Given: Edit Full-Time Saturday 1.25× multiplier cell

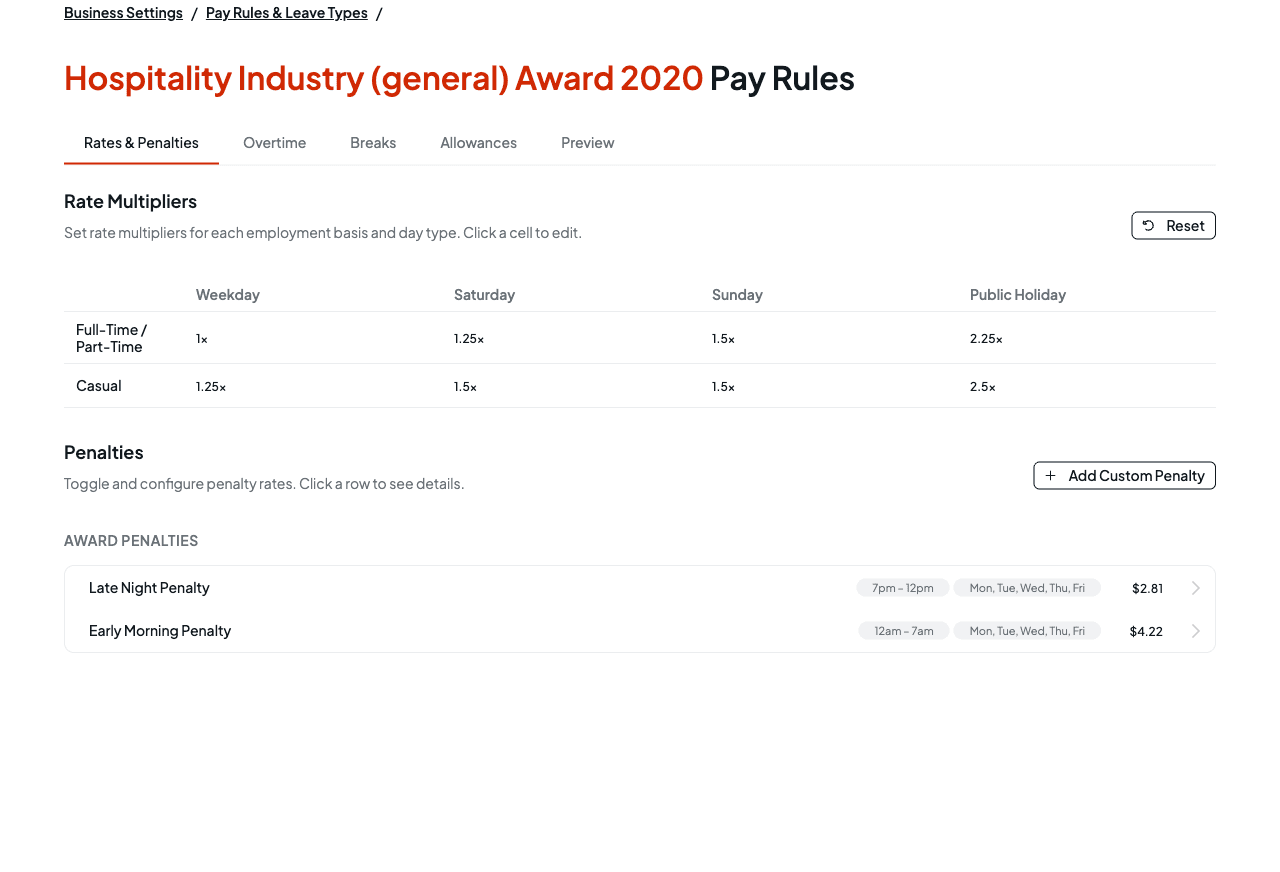Looking at the screenshot, I should 571,338.
